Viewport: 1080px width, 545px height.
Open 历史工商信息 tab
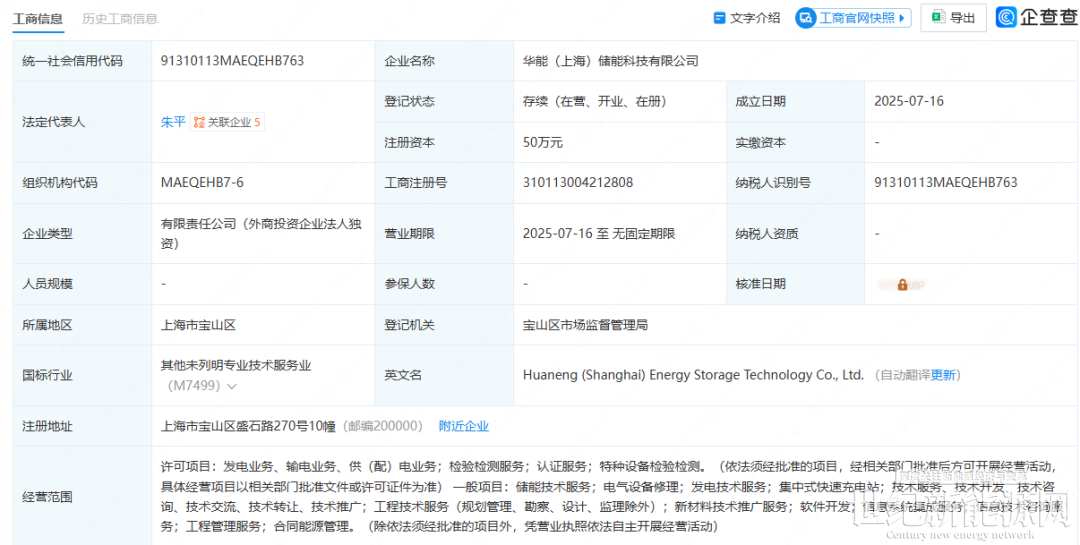coord(120,19)
